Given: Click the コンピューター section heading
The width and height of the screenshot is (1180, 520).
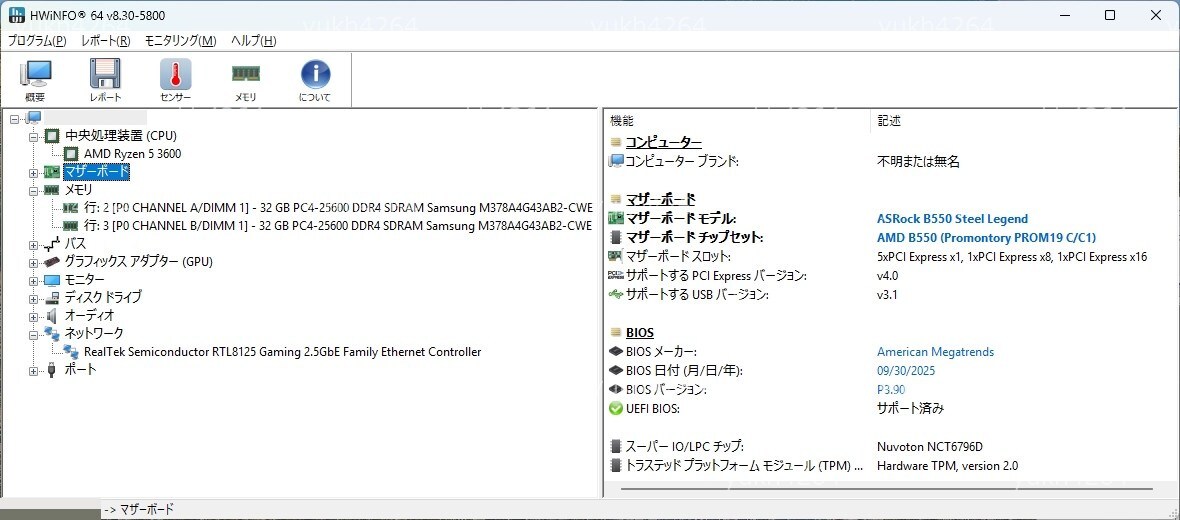Looking at the screenshot, I should [x=664, y=142].
